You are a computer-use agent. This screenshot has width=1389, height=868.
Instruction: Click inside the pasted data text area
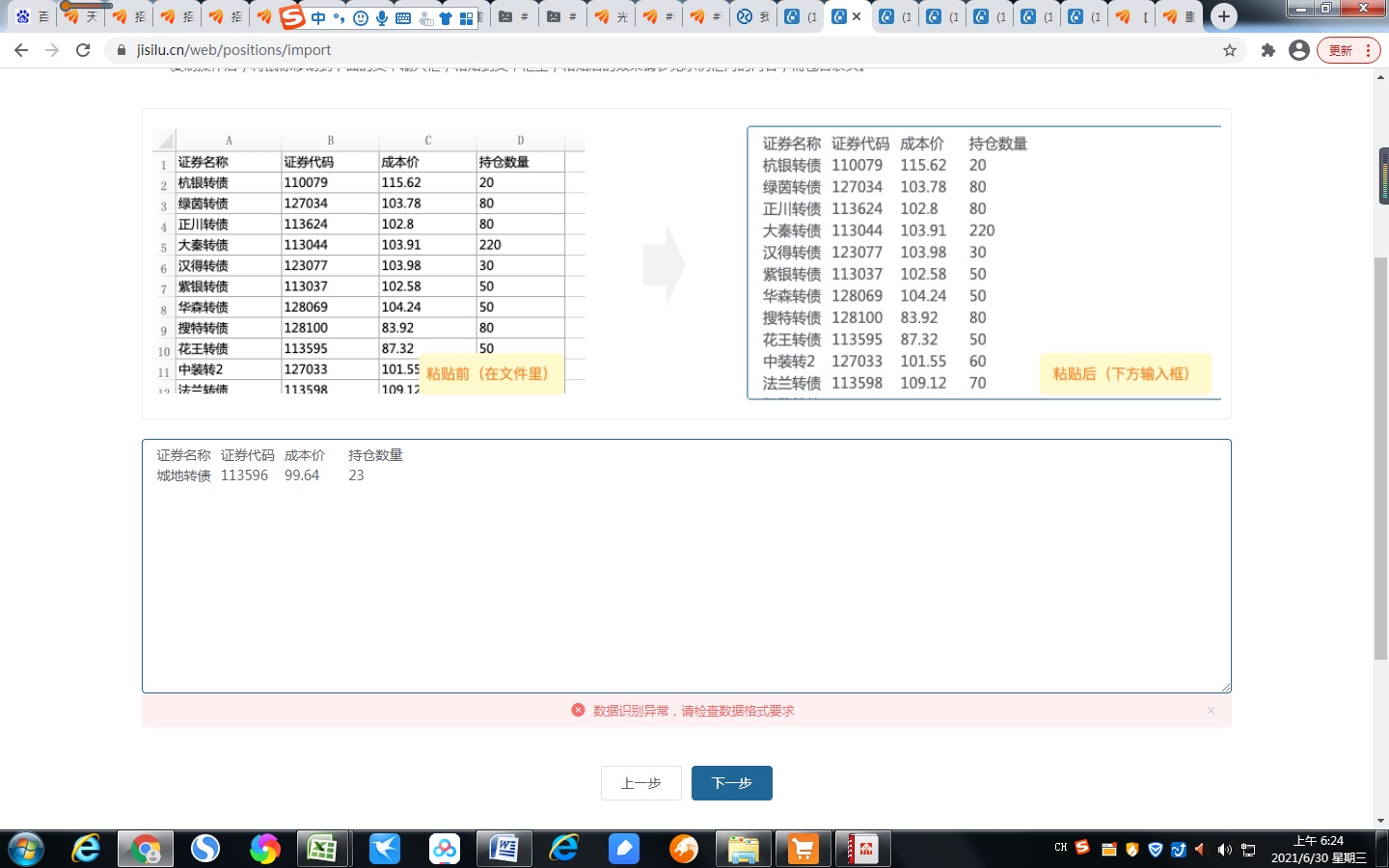coord(686,579)
